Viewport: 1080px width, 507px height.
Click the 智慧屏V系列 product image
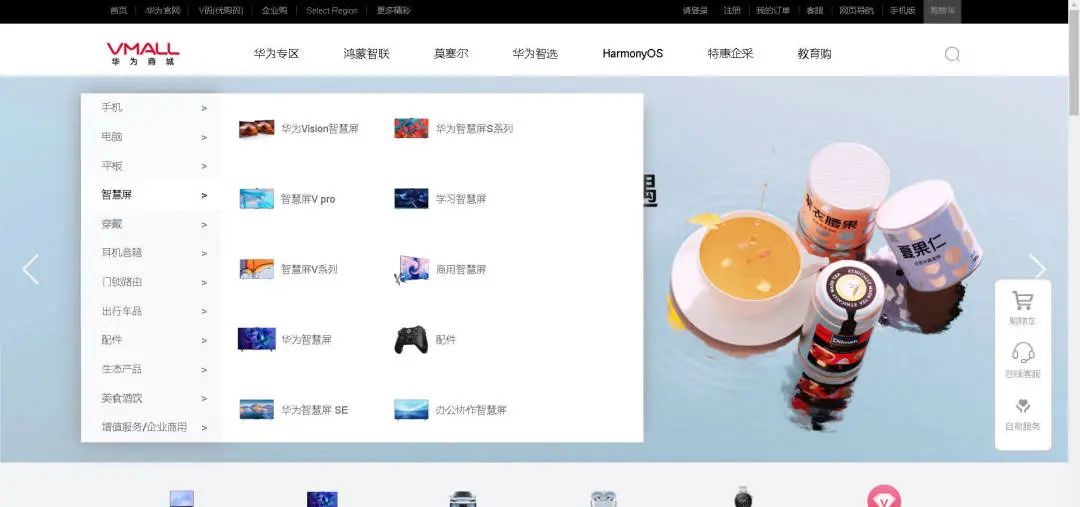[x=256, y=269]
